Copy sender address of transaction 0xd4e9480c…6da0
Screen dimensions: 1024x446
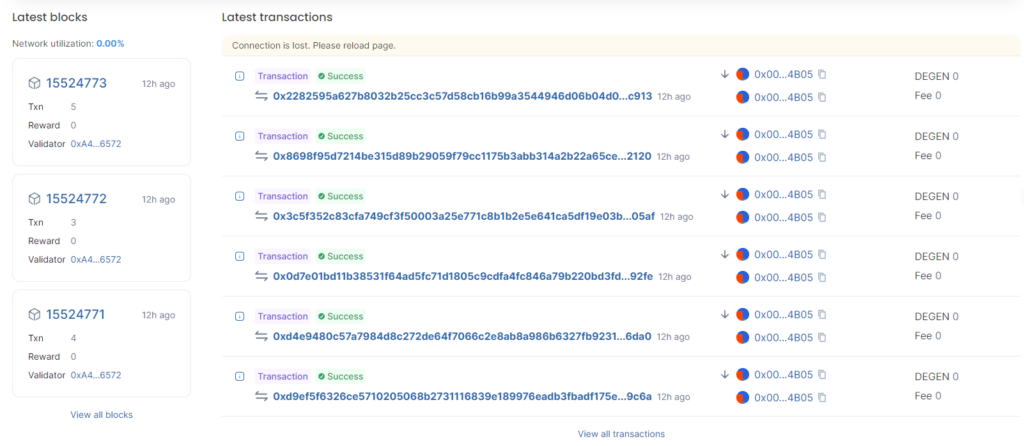(822, 315)
